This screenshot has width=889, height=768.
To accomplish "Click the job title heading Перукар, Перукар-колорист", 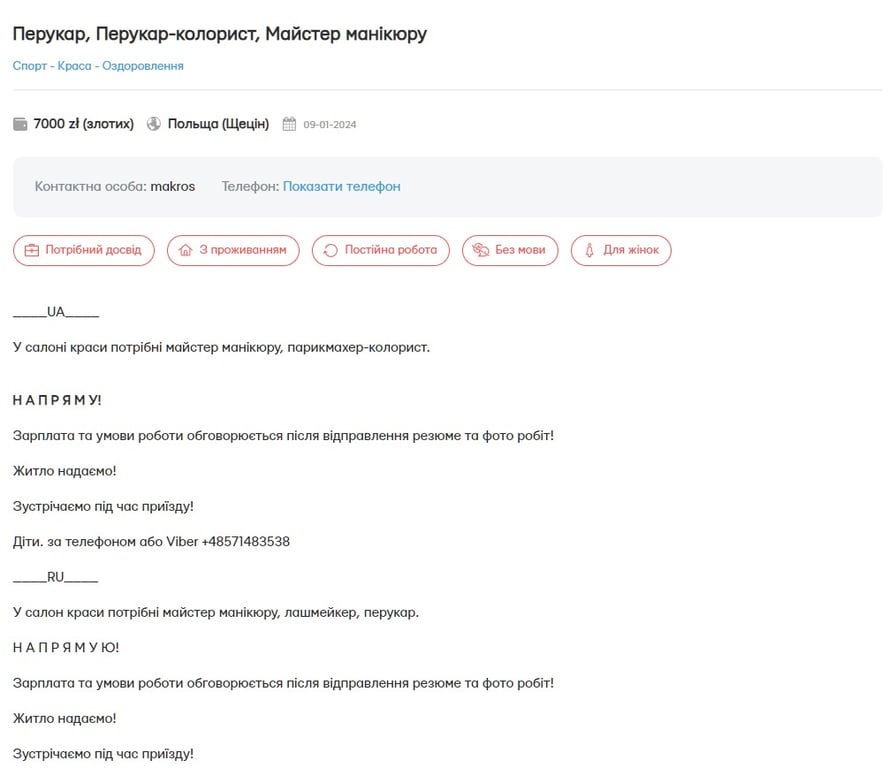I will tap(220, 34).
